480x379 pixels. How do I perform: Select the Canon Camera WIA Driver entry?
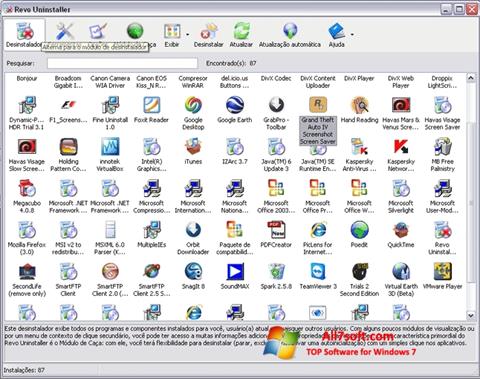click(110, 82)
